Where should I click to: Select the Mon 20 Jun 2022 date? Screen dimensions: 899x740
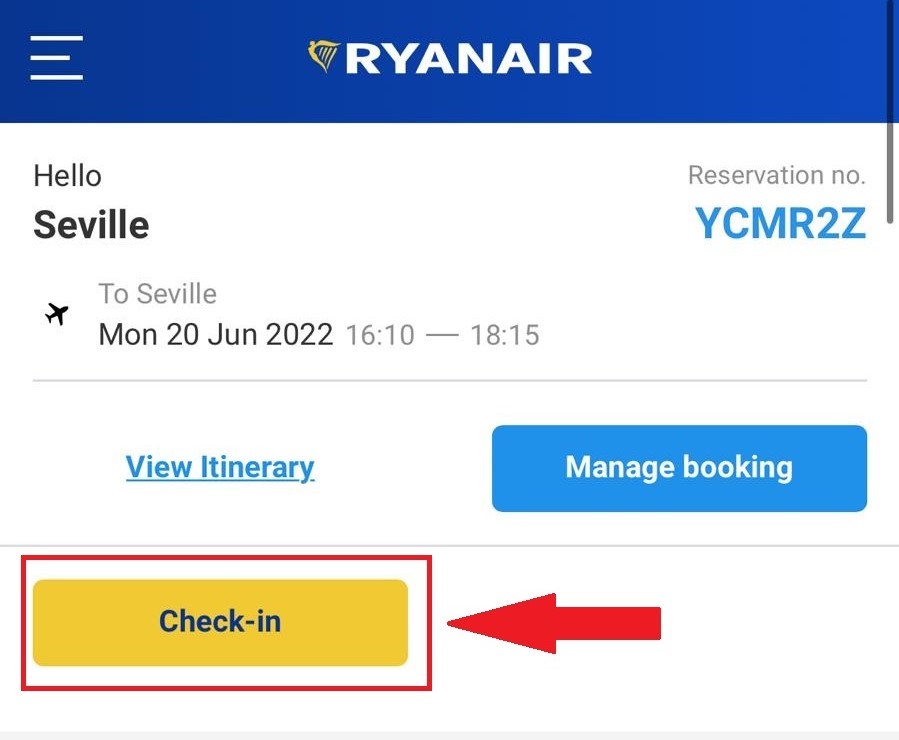[215, 334]
